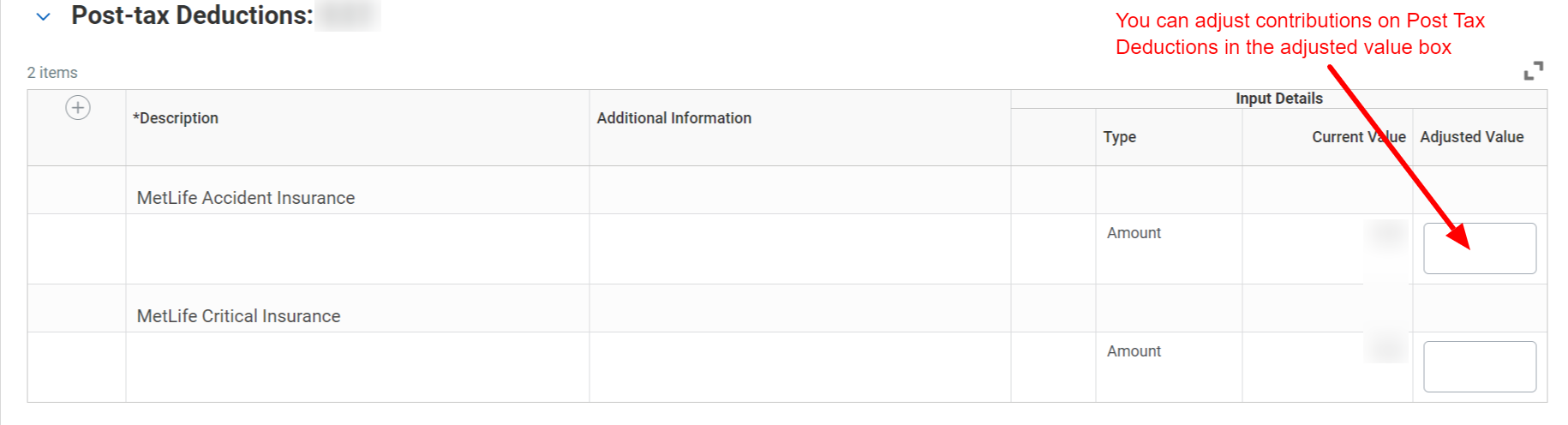The image size is (1568, 425).
Task: Collapse the Post-tax Deductions section chevron
Action: (44, 17)
